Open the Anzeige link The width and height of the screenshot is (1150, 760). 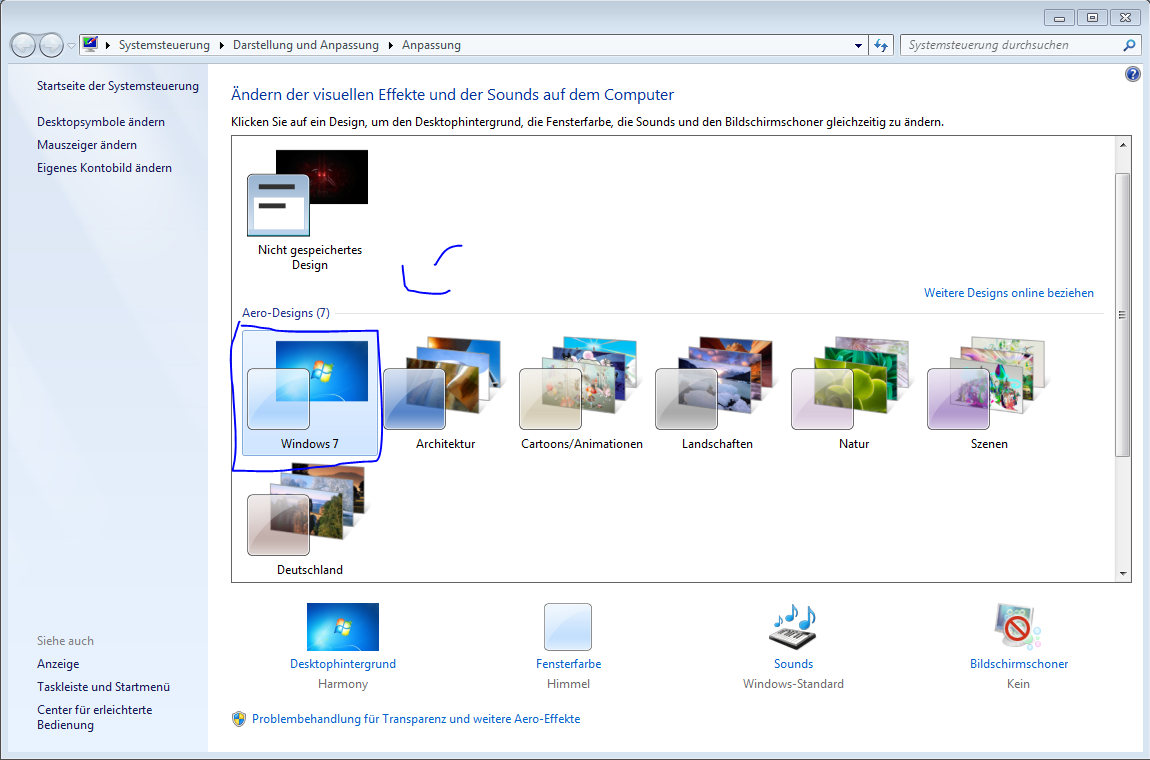pos(58,664)
